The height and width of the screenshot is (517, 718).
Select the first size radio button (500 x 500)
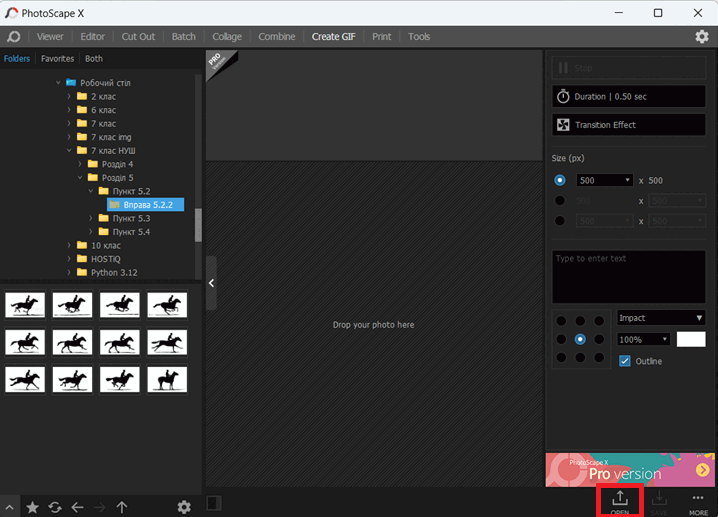[x=560, y=180]
